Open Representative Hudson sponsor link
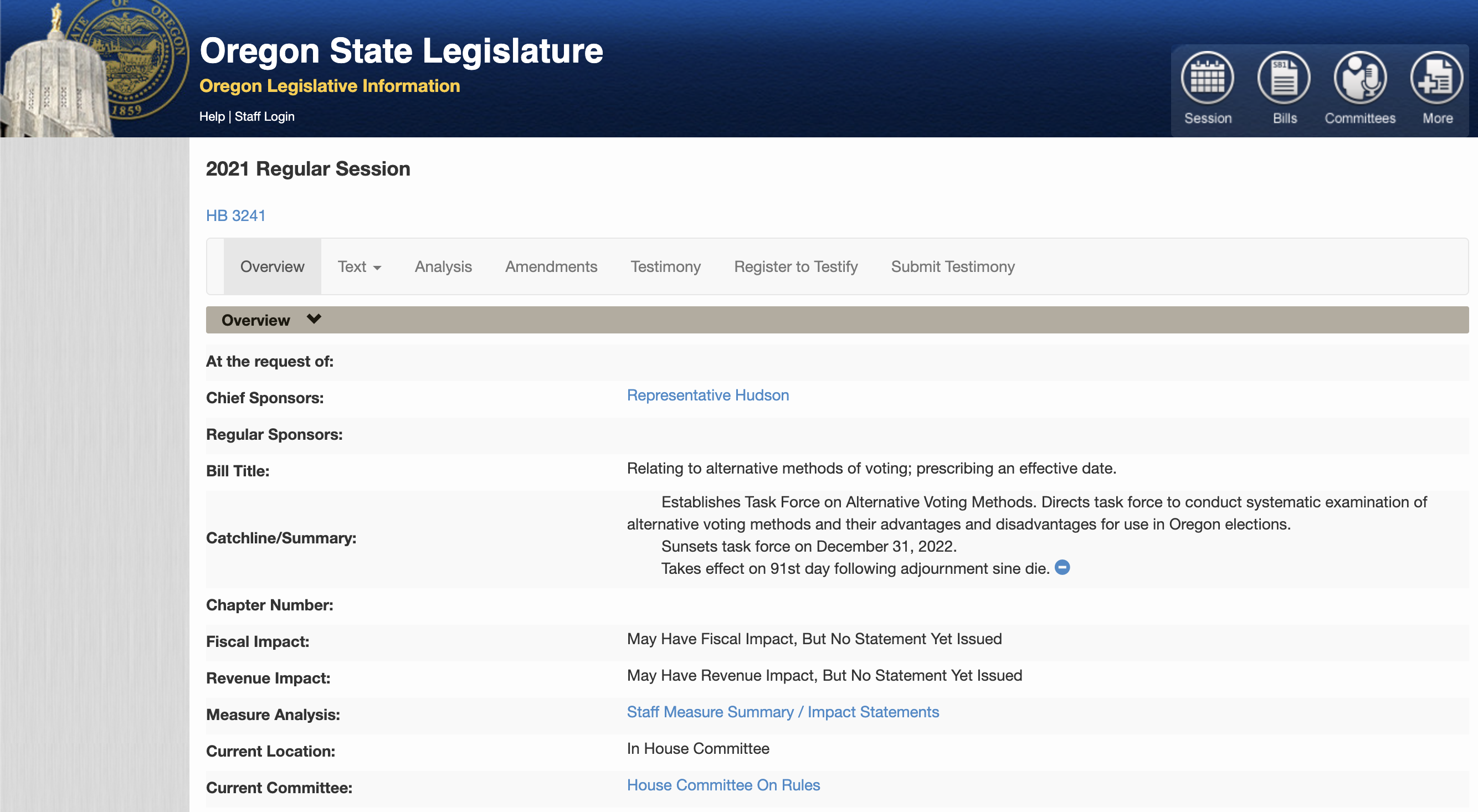Image resolution: width=1478 pixels, height=812 pixels. coord(707,395)
